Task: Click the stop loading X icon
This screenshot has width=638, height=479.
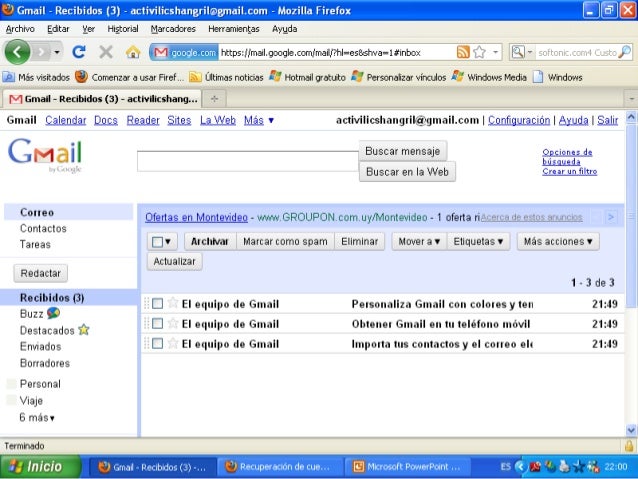Action: pyautogui.click(x=106, y=52)
